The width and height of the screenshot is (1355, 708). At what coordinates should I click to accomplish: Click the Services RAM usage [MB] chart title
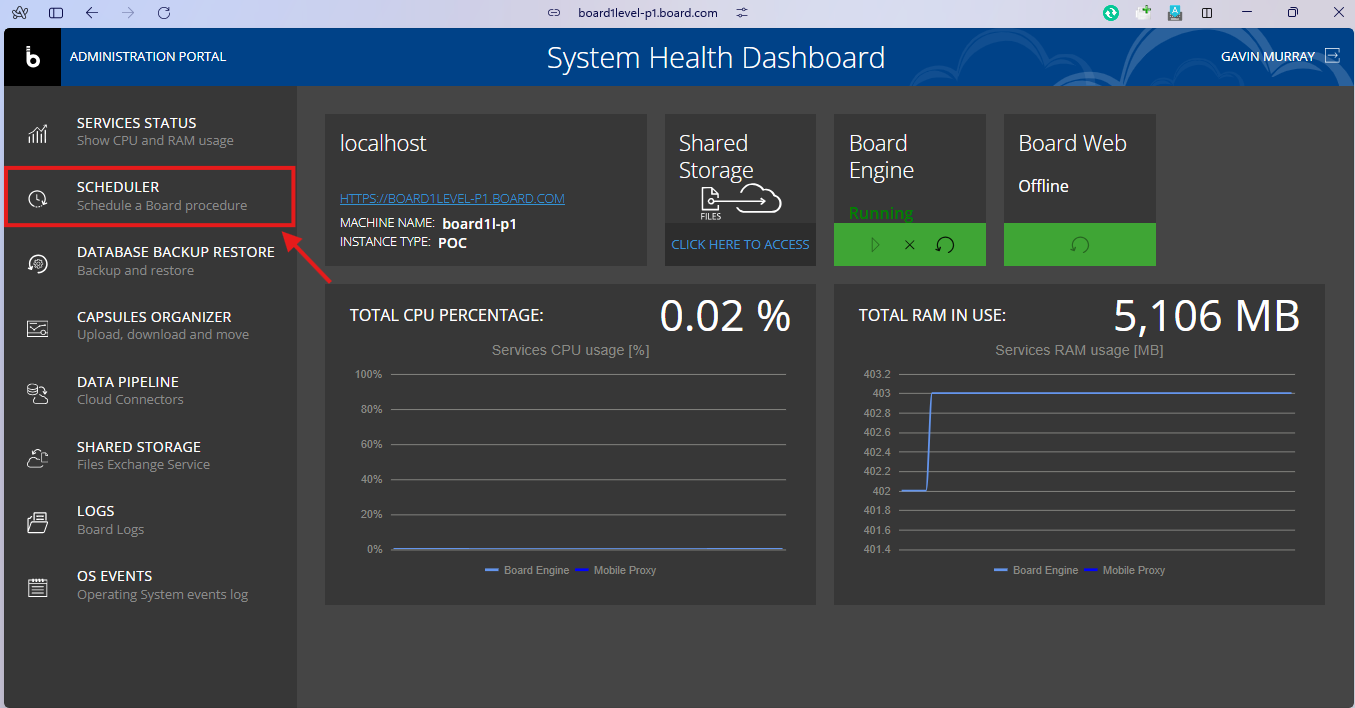click(1079, 350)
